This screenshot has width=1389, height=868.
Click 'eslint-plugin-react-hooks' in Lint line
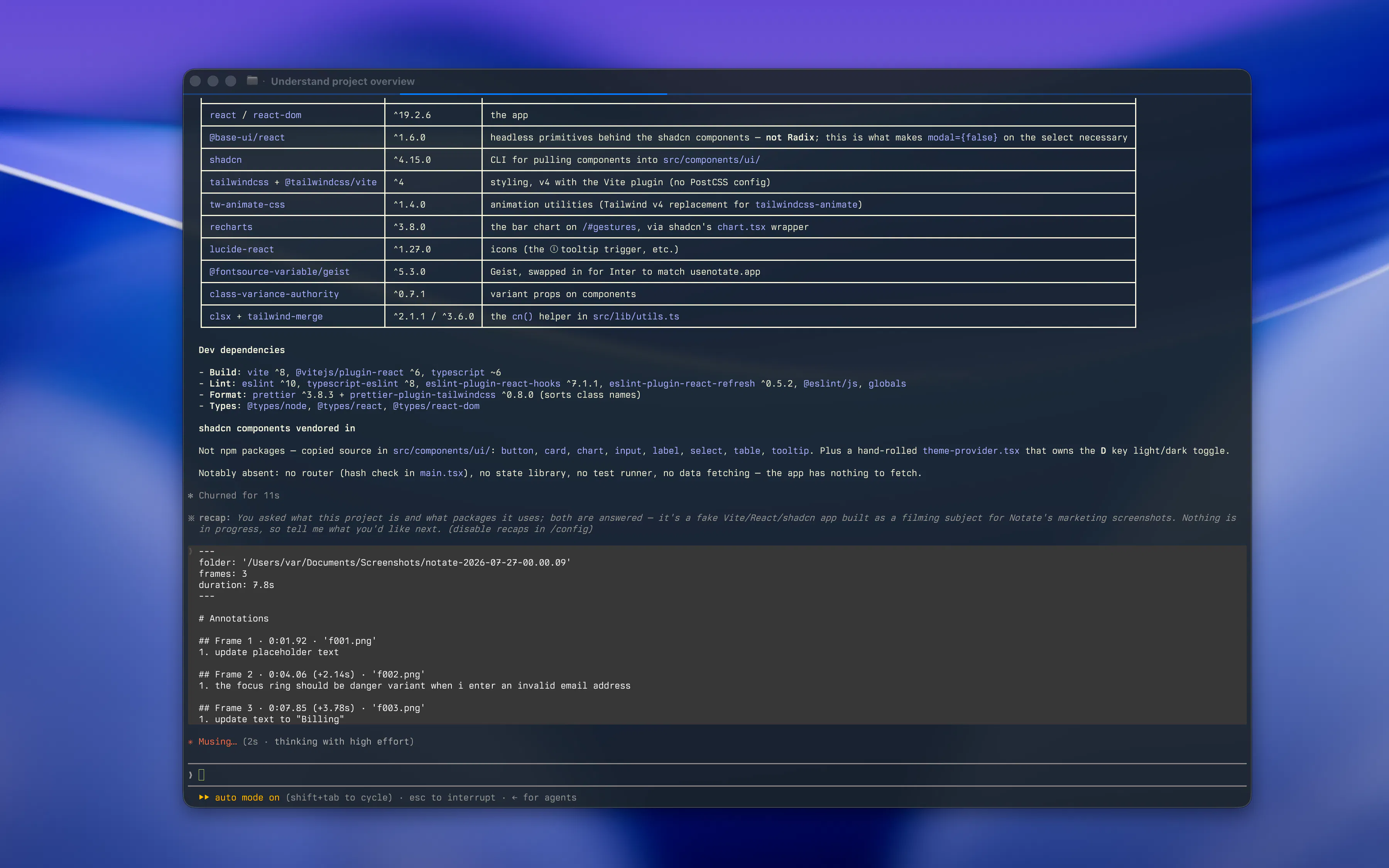(492, 383)
